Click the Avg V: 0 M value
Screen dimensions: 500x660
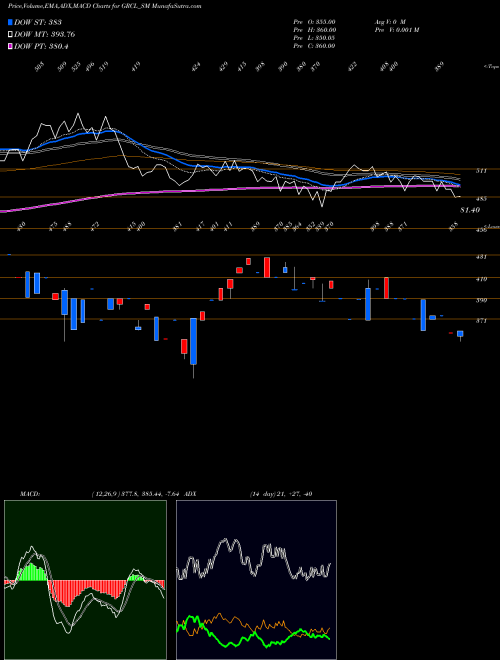tap(390, 22)
